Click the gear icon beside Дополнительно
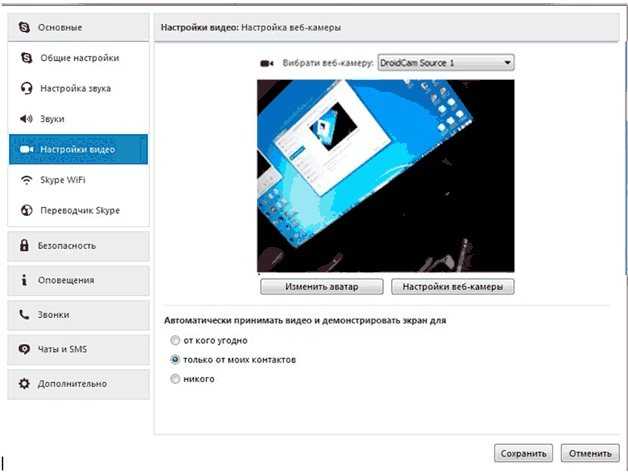Image resolution: width=628 pixels, height=475 pixels. [24, 384]
